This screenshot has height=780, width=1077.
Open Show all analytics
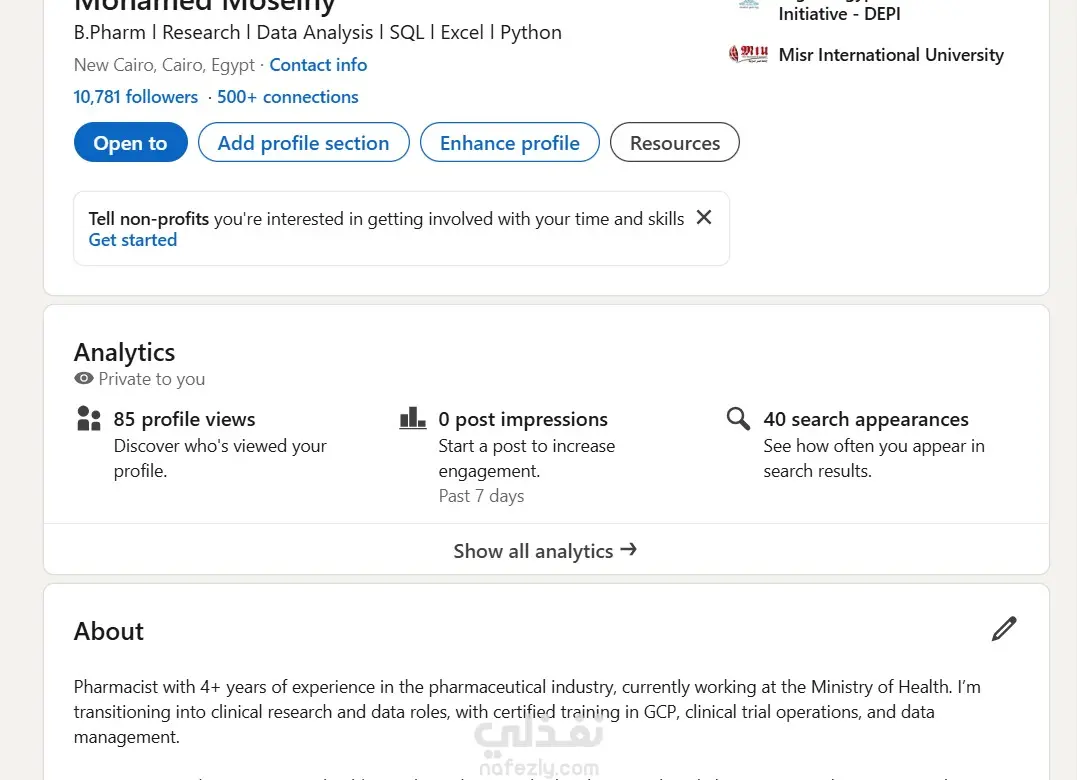pos(535,550)
